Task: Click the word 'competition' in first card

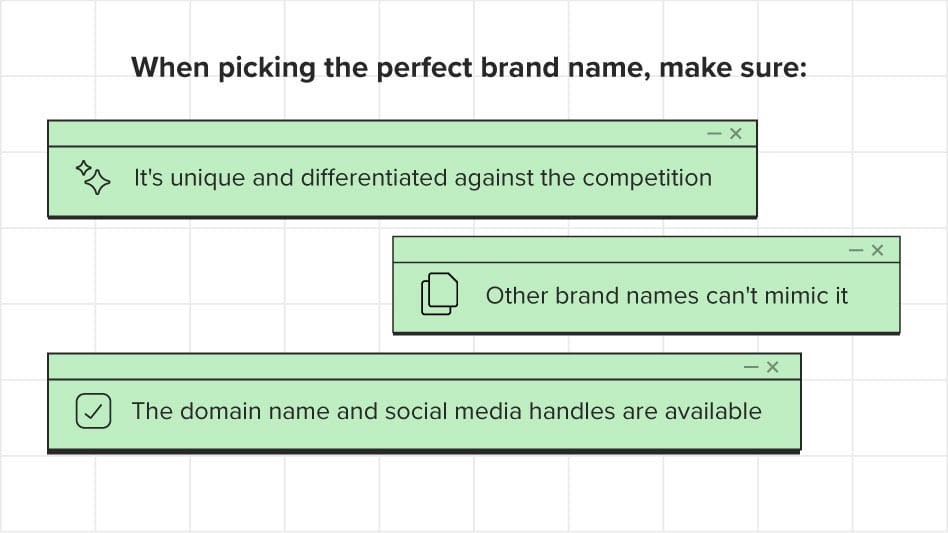Action: [647, 179]
